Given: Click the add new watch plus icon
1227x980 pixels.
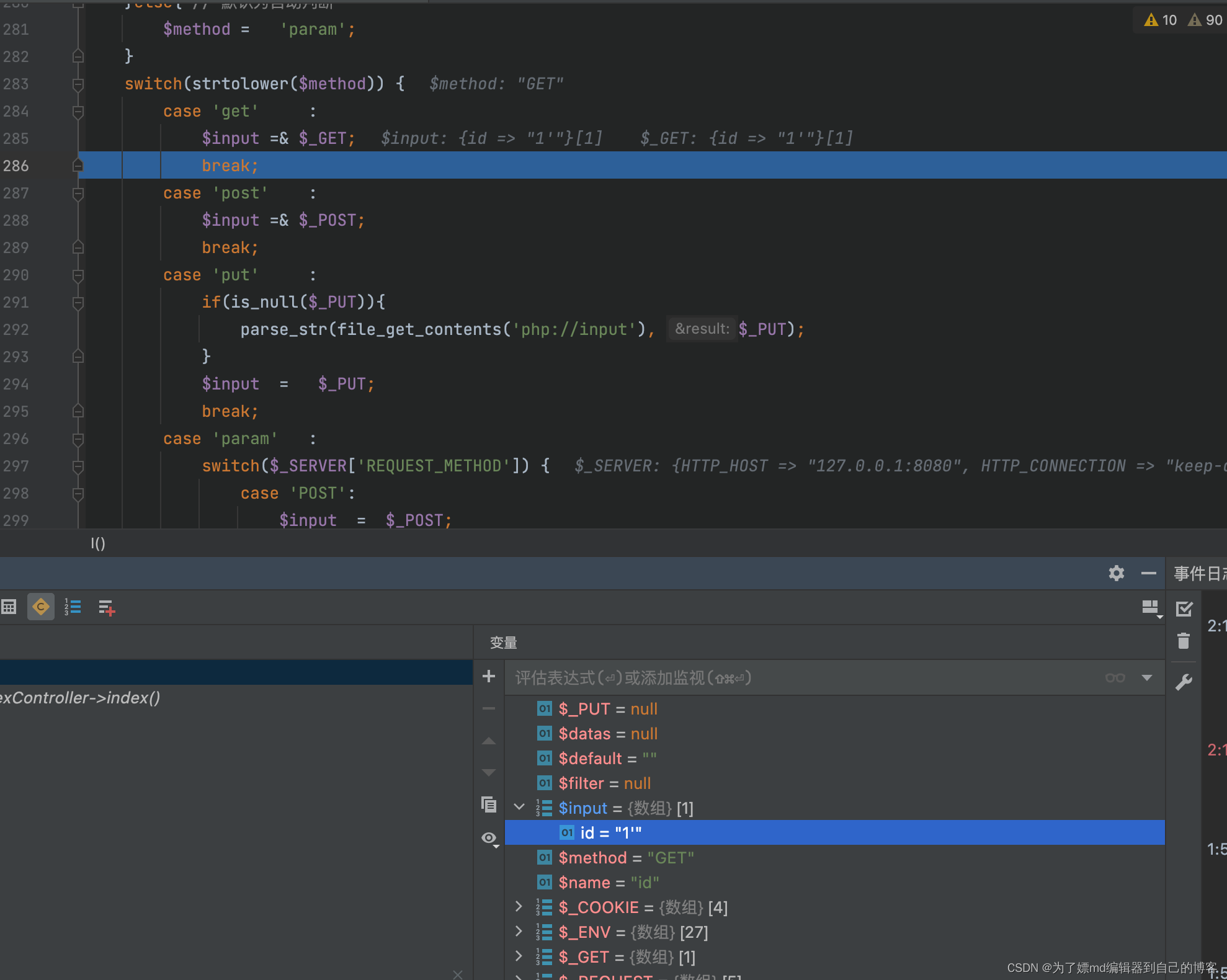Looking at the screenshot, I should tap(489, 676).
